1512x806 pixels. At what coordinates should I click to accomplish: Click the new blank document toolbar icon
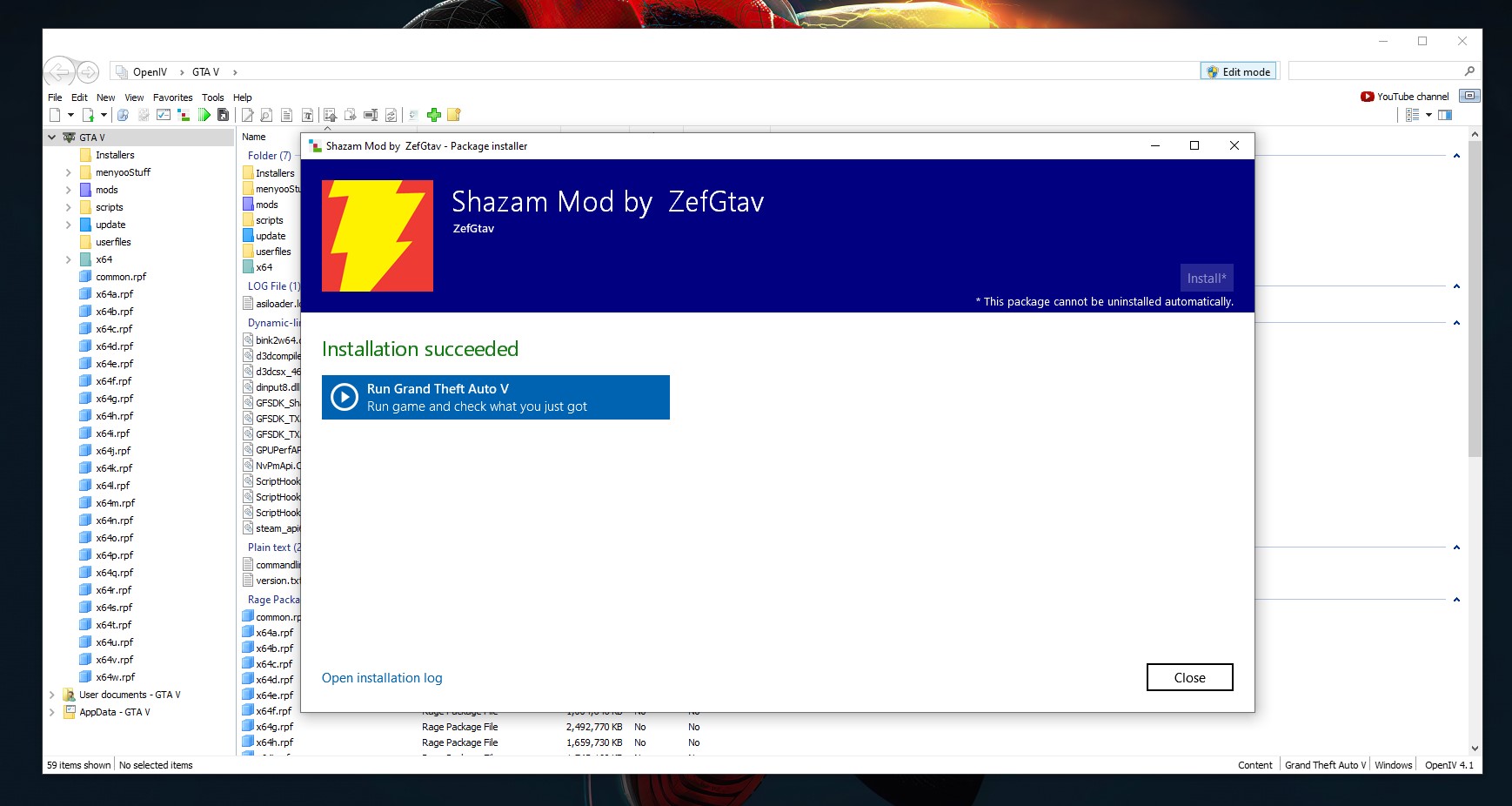pyautogui.click(x=56, y=115)
